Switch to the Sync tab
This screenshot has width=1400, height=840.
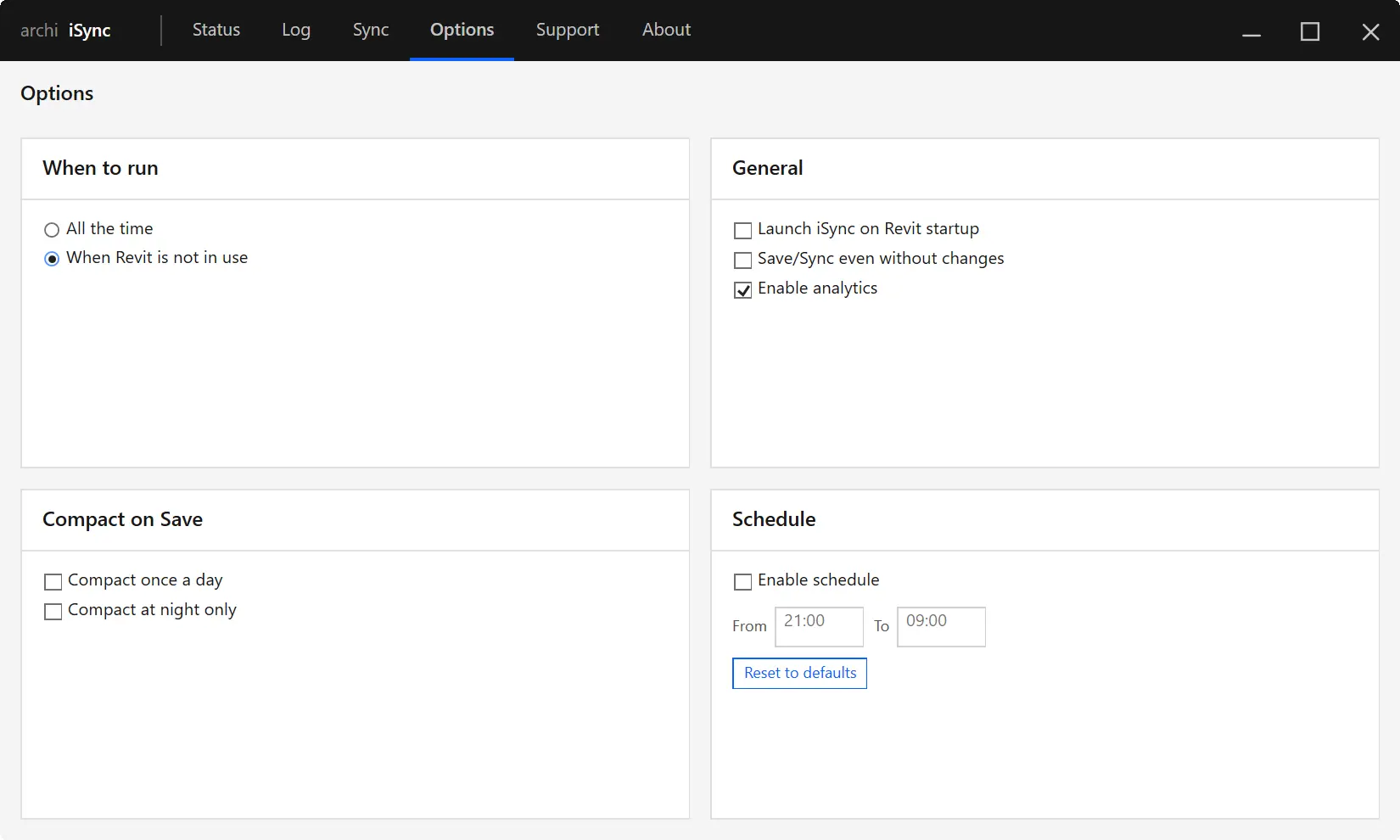(370, 30)
